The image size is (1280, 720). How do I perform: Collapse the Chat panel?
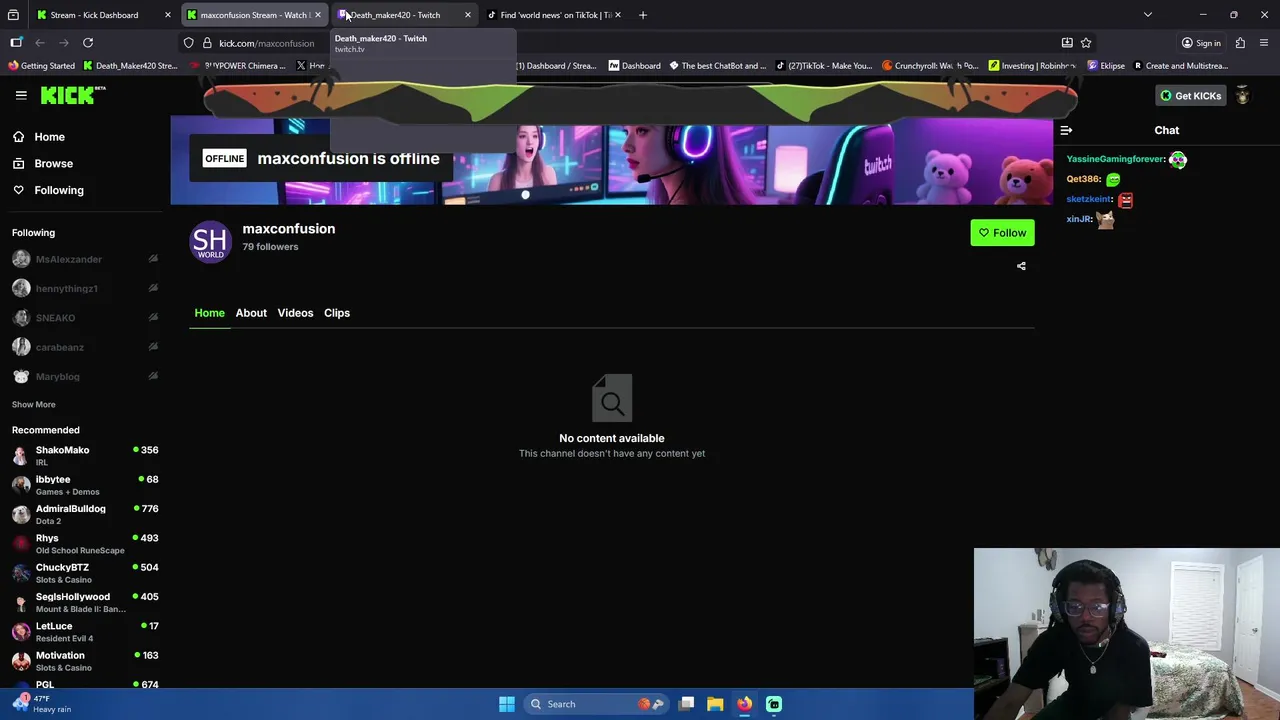[1066, 130]
